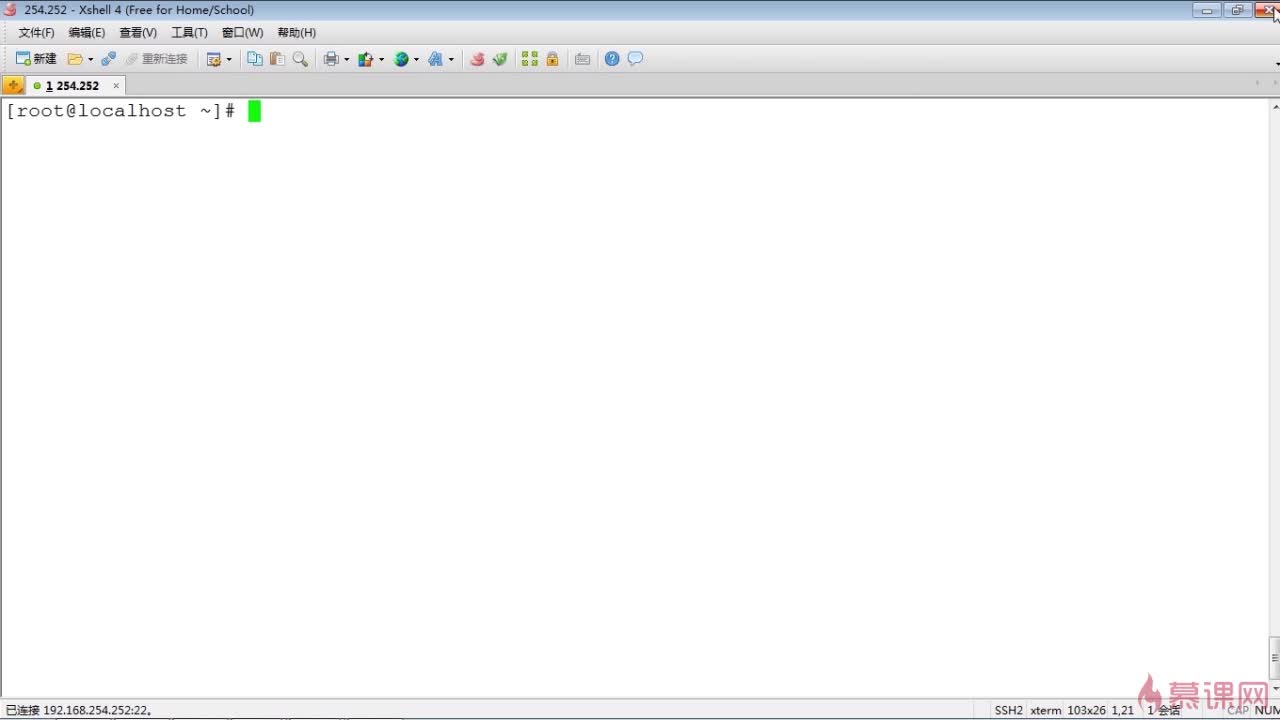Screen dimensions: 1280x720
Task: Minimize the Xshell window
Action: [x=1207, y=10]
